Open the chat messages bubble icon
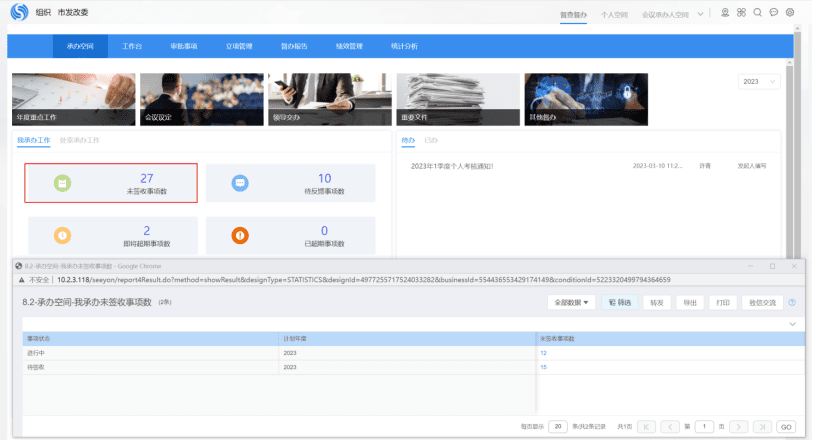Image resolution: width=813 pixels, height=440 pixels. (x=774, y=12)
